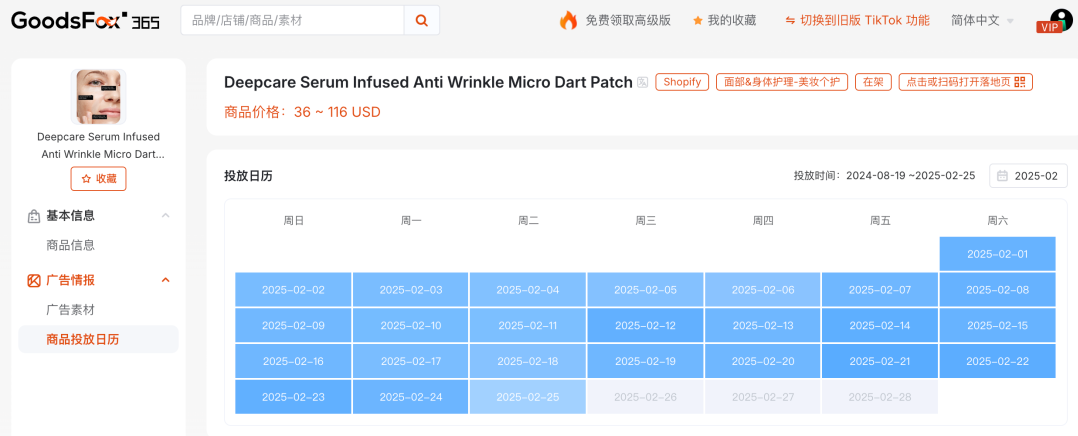This screenshot has width=1078, height=436.
Task: Select calendar cell 2025-02-06
Action: [x=762, y=290]
